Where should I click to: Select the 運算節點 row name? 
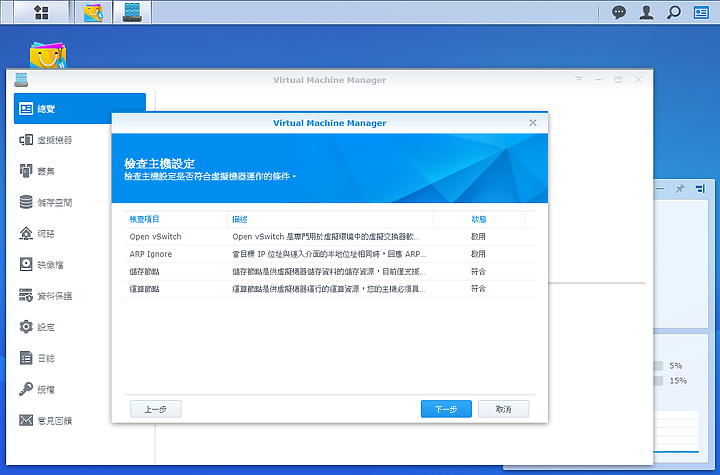(144, 289)
